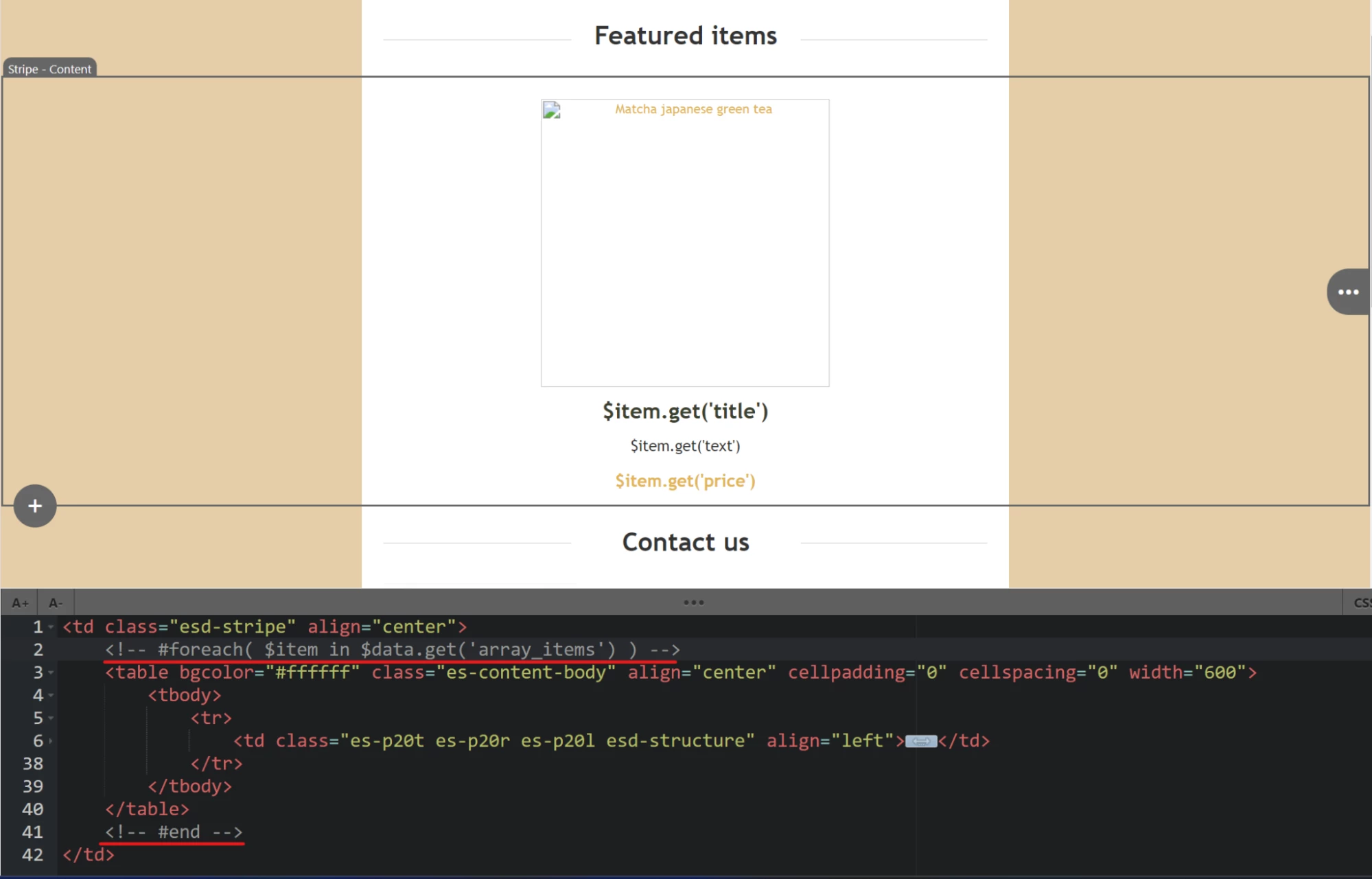Select the $item.get('title') heading

click(685, 411)
